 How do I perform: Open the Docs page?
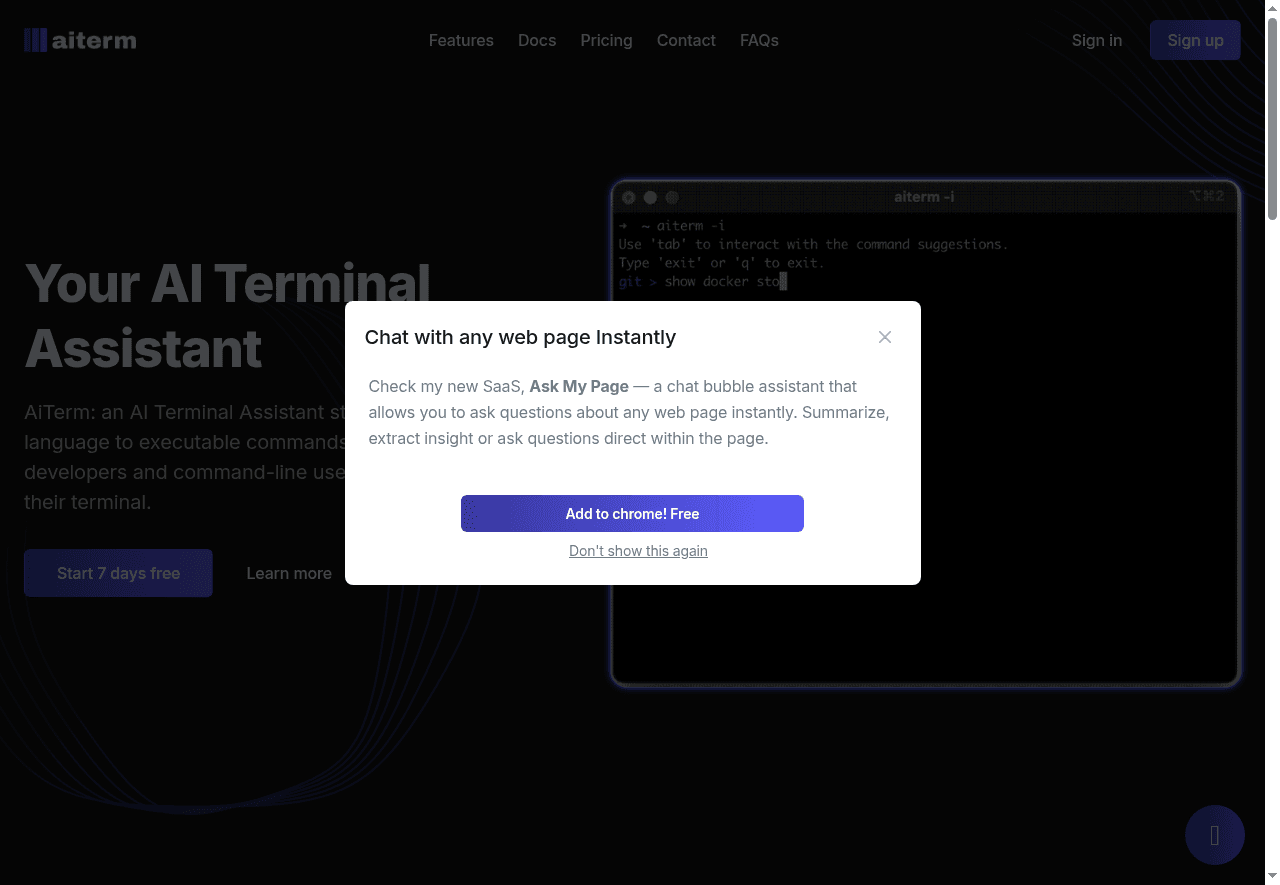click(537, 40)
